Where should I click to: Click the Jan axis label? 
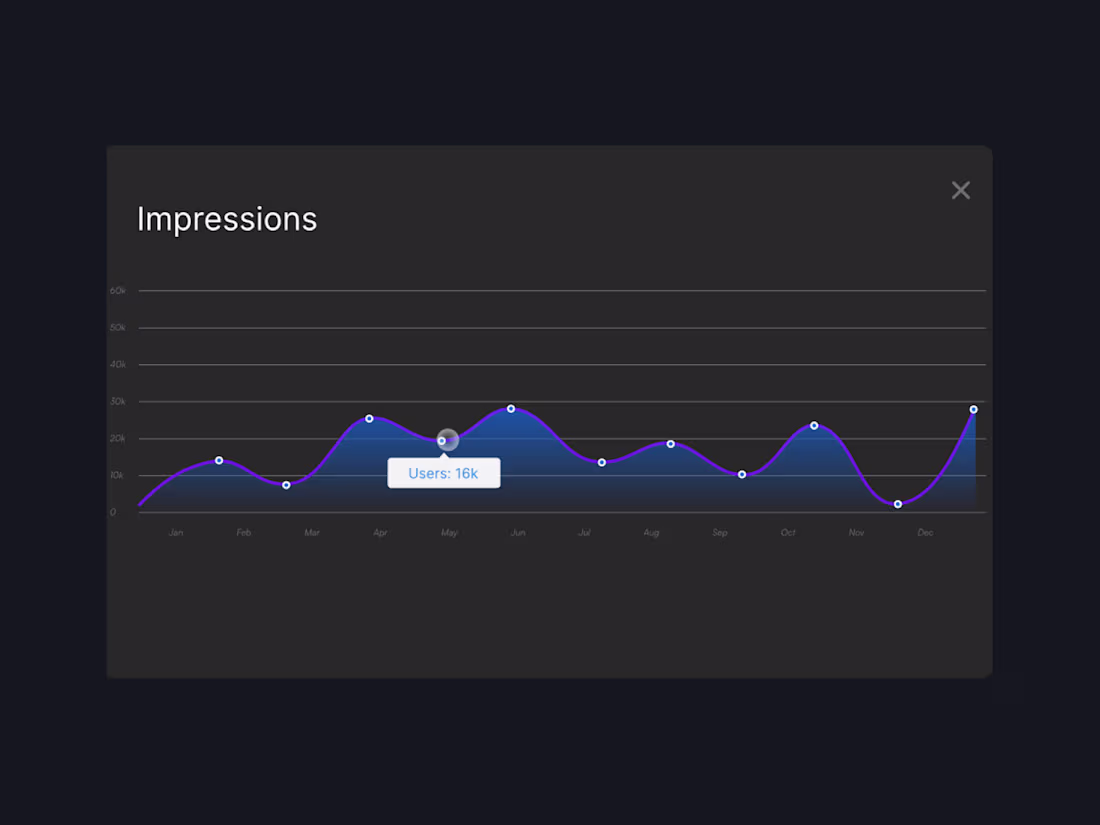pos(175,532)
